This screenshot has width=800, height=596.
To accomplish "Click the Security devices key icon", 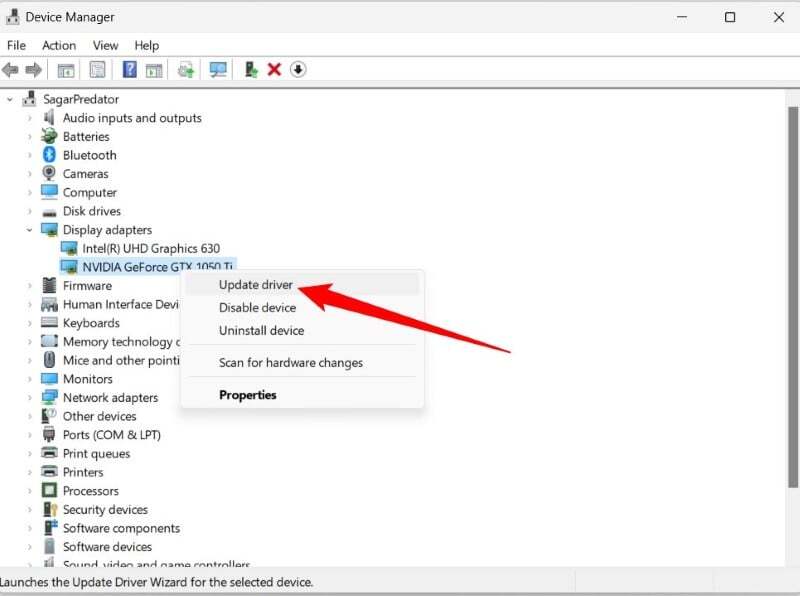I will point(50,509).
